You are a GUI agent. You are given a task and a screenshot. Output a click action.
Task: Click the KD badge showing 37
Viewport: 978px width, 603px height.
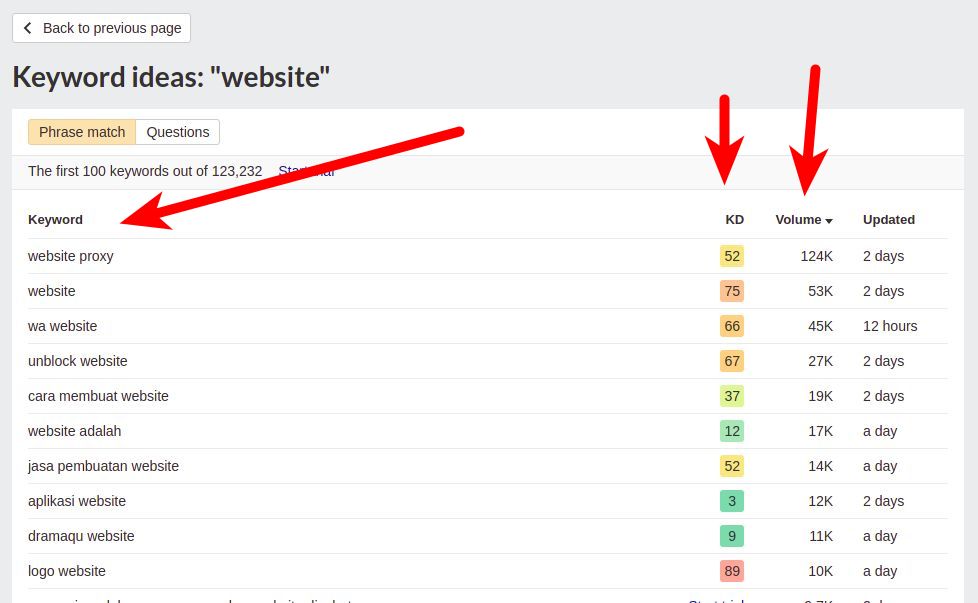(x=732, y=396)
